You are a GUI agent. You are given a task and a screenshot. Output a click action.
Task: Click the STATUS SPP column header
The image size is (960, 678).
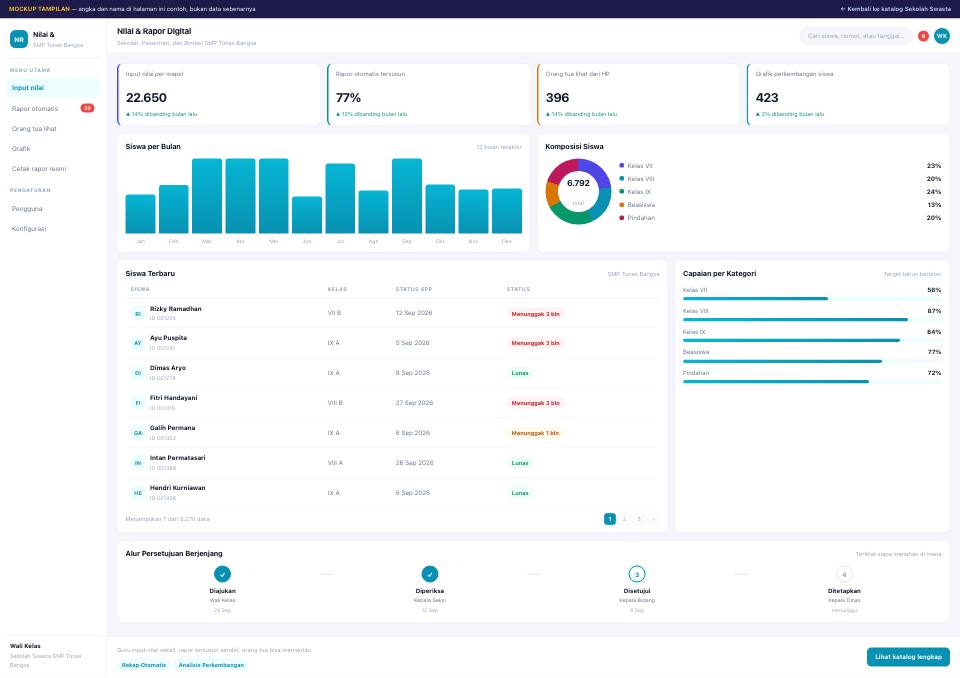[414, 289]
